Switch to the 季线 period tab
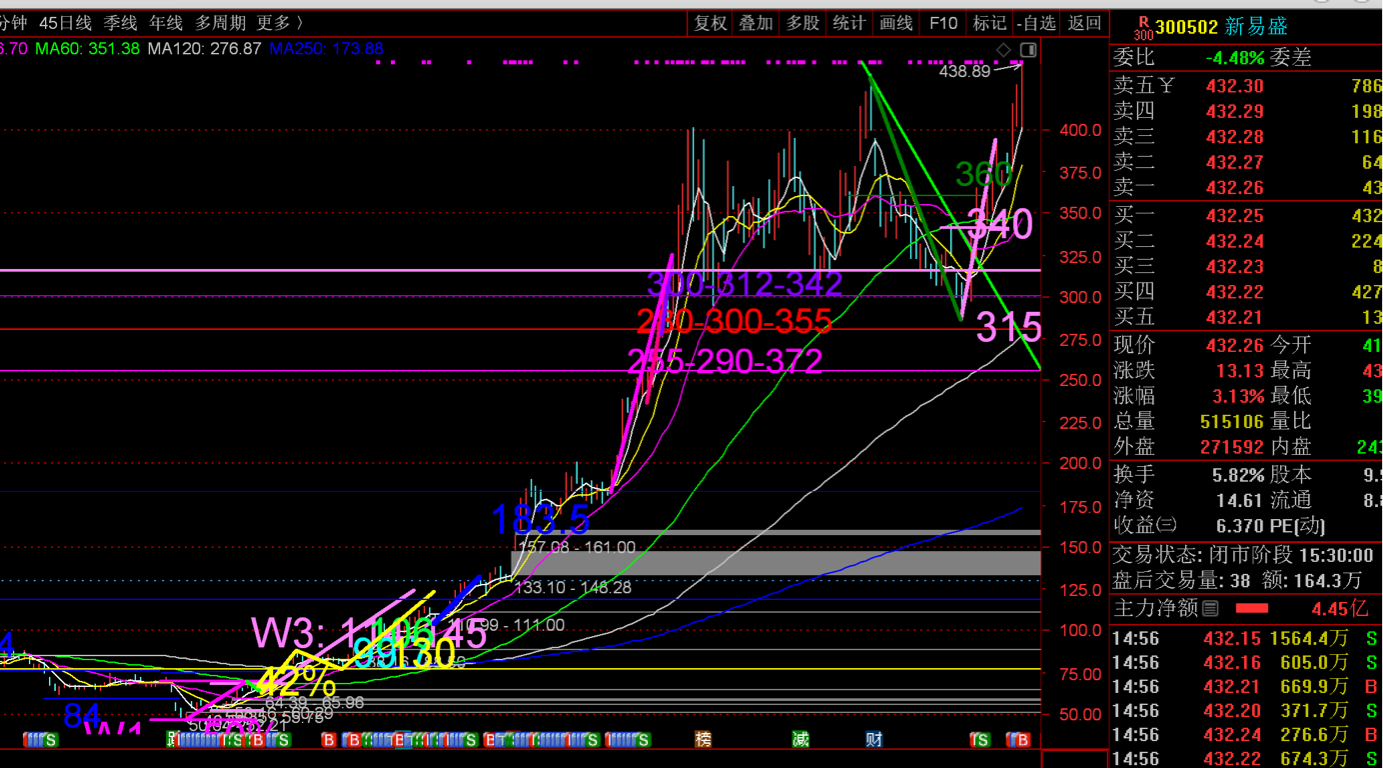1383x769 pixels. click(x=121, y=22)
